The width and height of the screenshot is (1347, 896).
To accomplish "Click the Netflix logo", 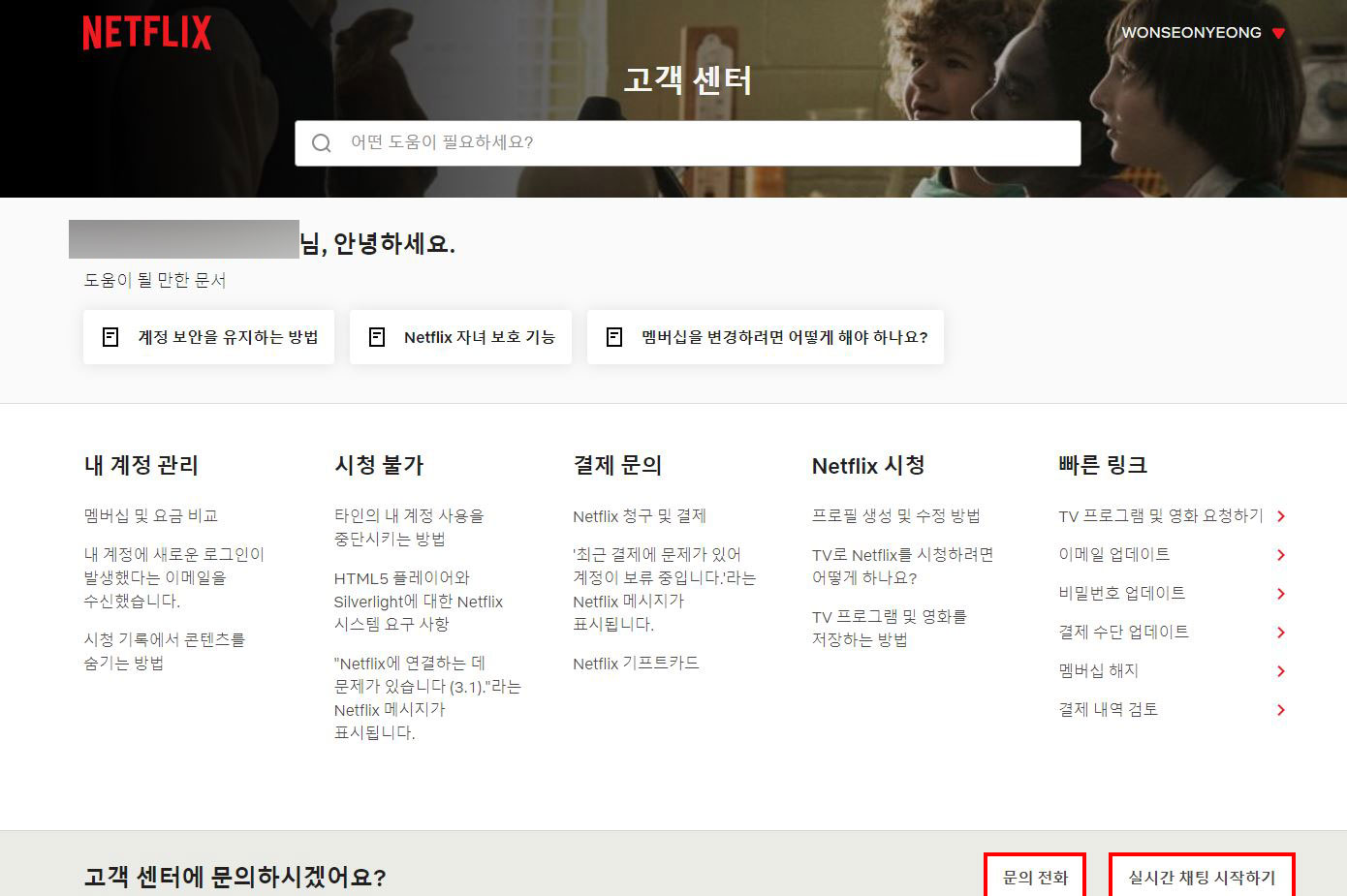I will (146, 32).
